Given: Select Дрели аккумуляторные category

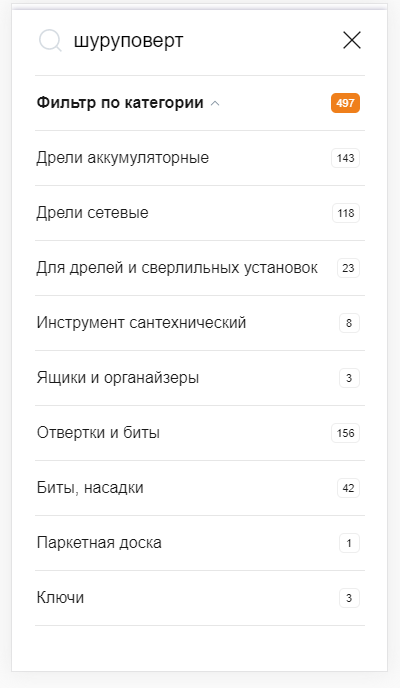Looking at the screenshot, I should 200,158.
